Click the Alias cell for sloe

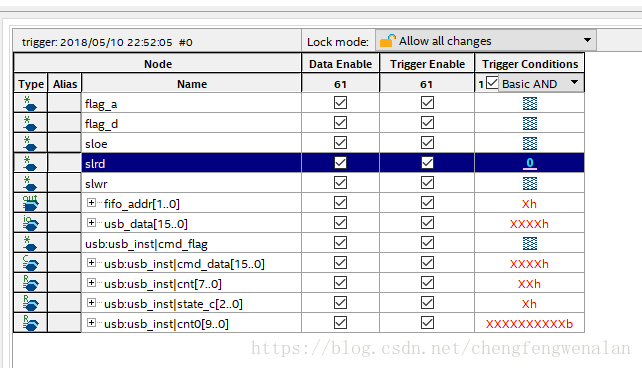click(x=65, y=143)
